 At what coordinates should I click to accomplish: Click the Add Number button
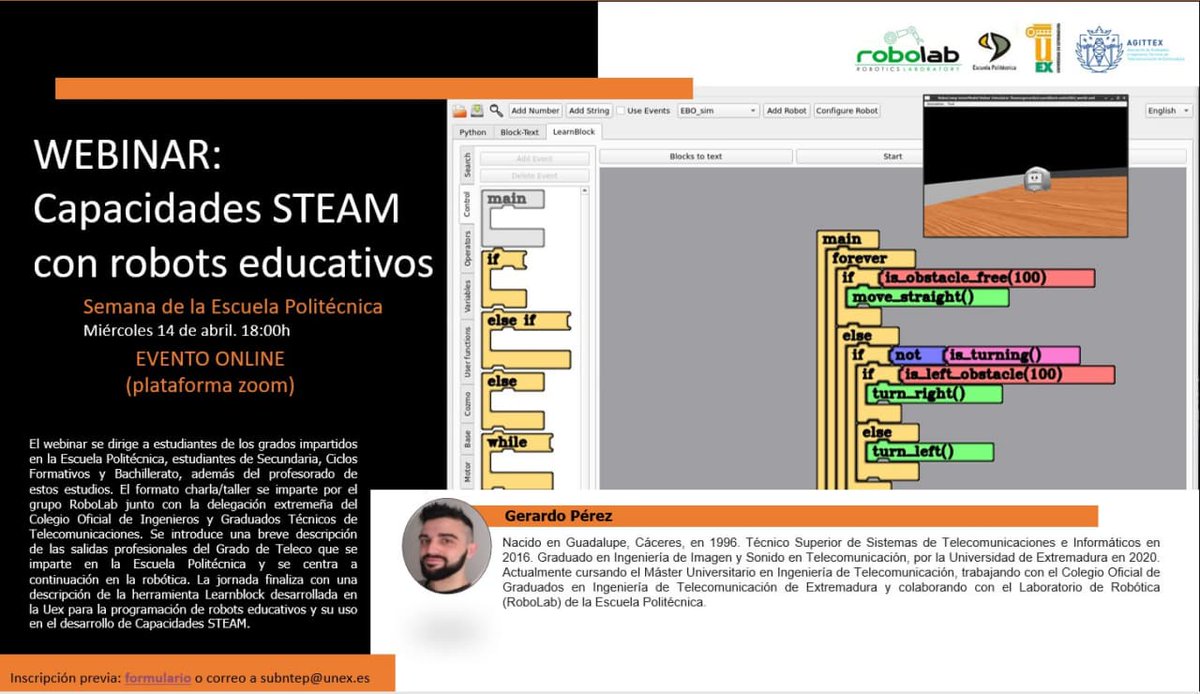click(535, 111)
